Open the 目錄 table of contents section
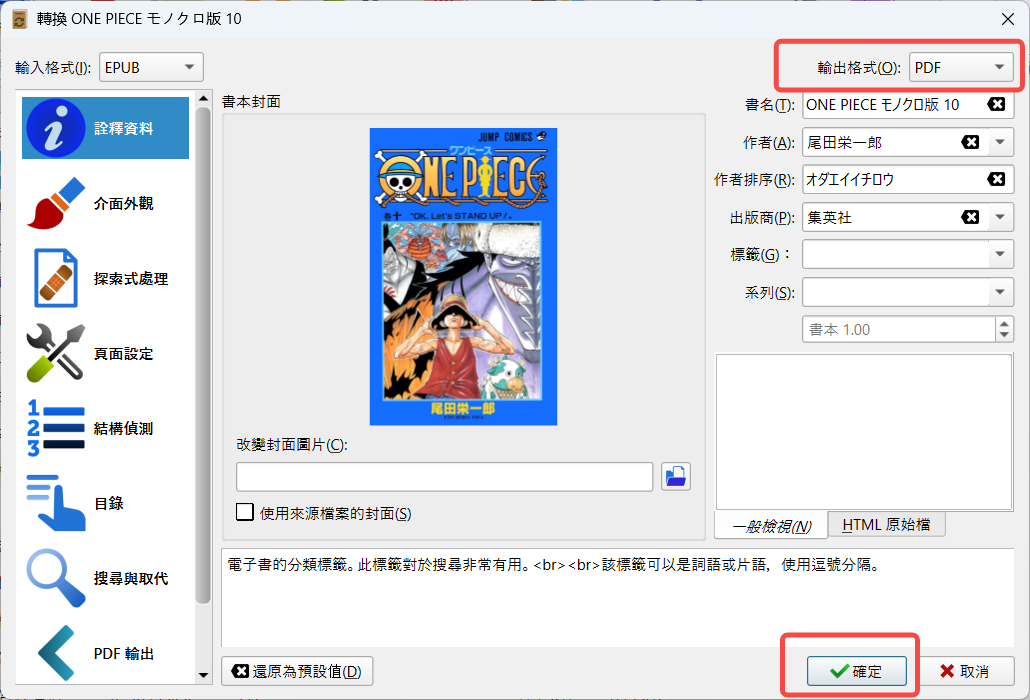This screenshot has width=1030, height=700. pos(105,503)
